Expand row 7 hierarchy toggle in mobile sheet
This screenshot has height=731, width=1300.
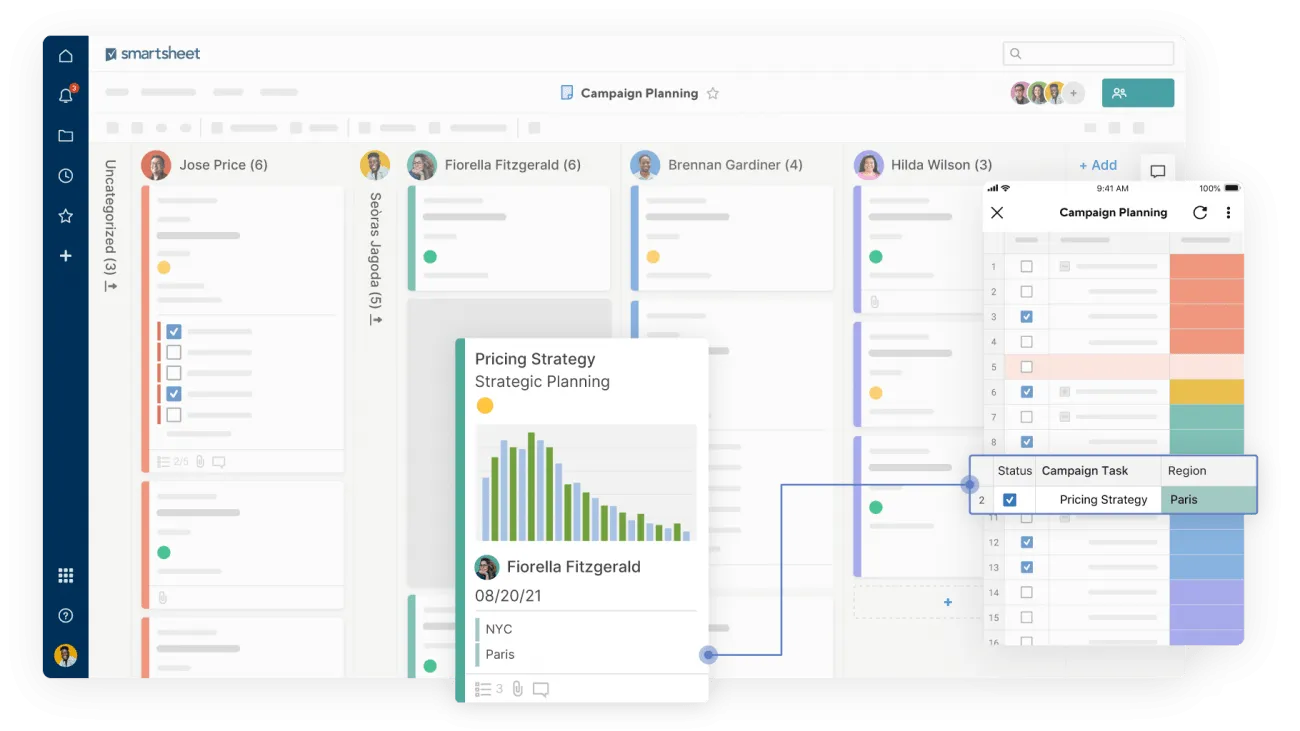click(x=1064, y=417)
